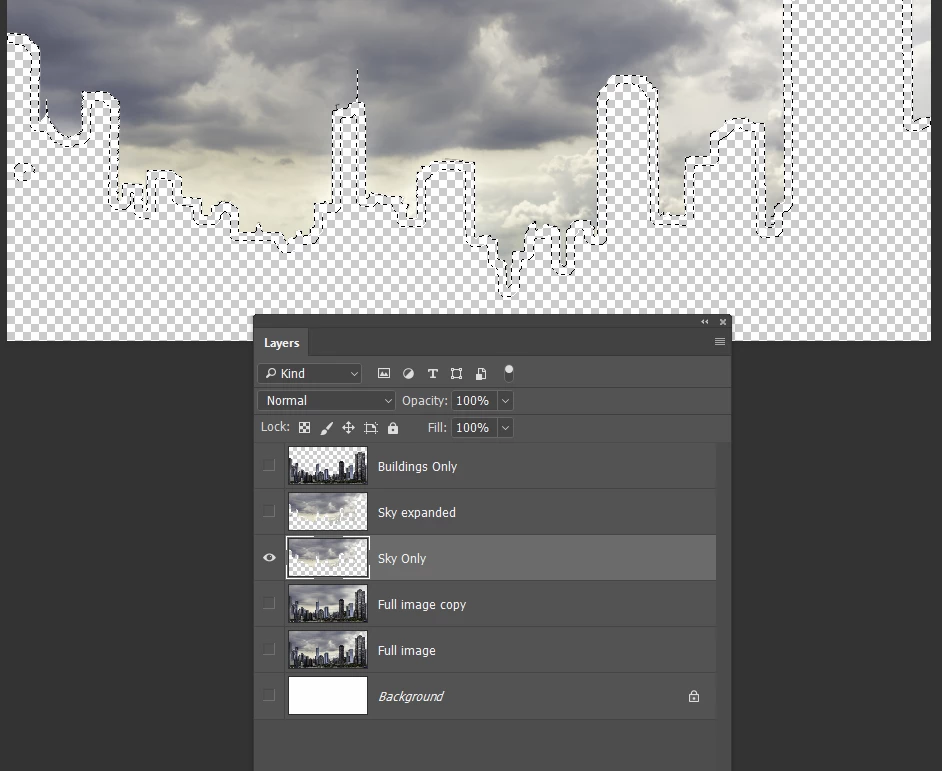
Task: Open the Opacity slider dropdown arrow
Action: click(x=505, y=401)
